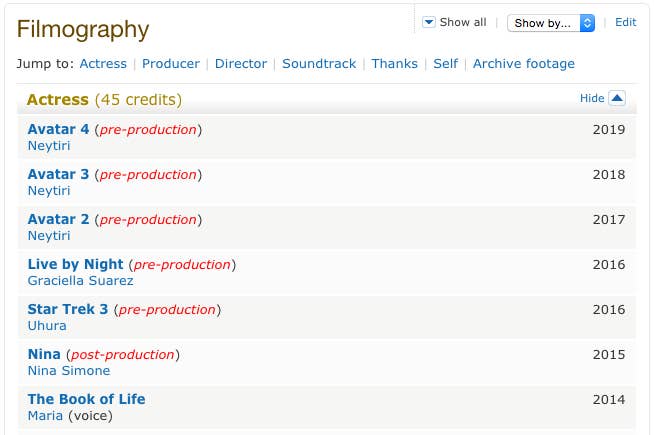This screenshot has width=654, height=435.
Task: Jump to Archive footage section
Action: (523, 64)
